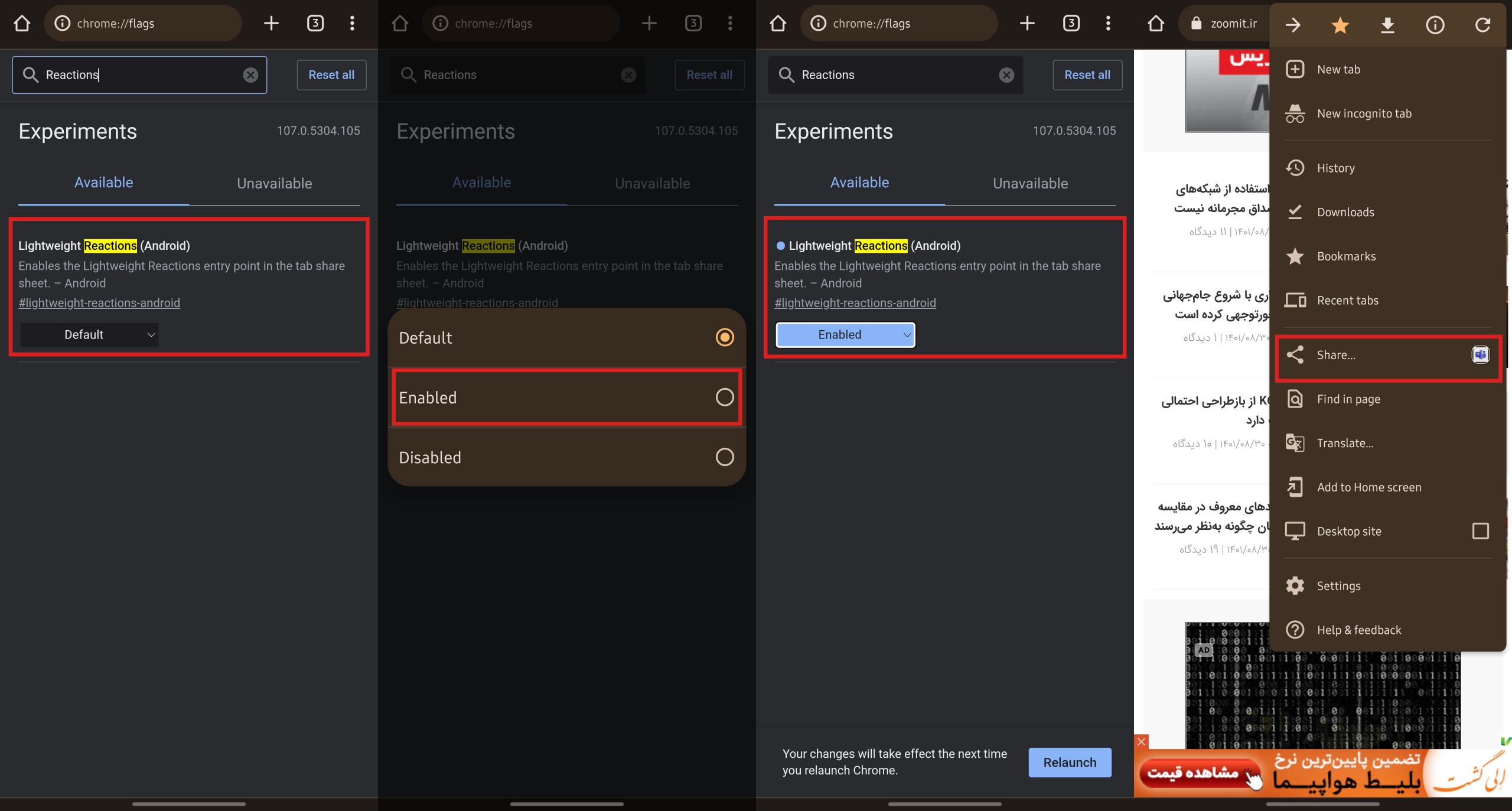Follow the #lightweight-reactions-android link in the first panel
The width and height of the screenshot is (1512, 811).
coord(99,303)
